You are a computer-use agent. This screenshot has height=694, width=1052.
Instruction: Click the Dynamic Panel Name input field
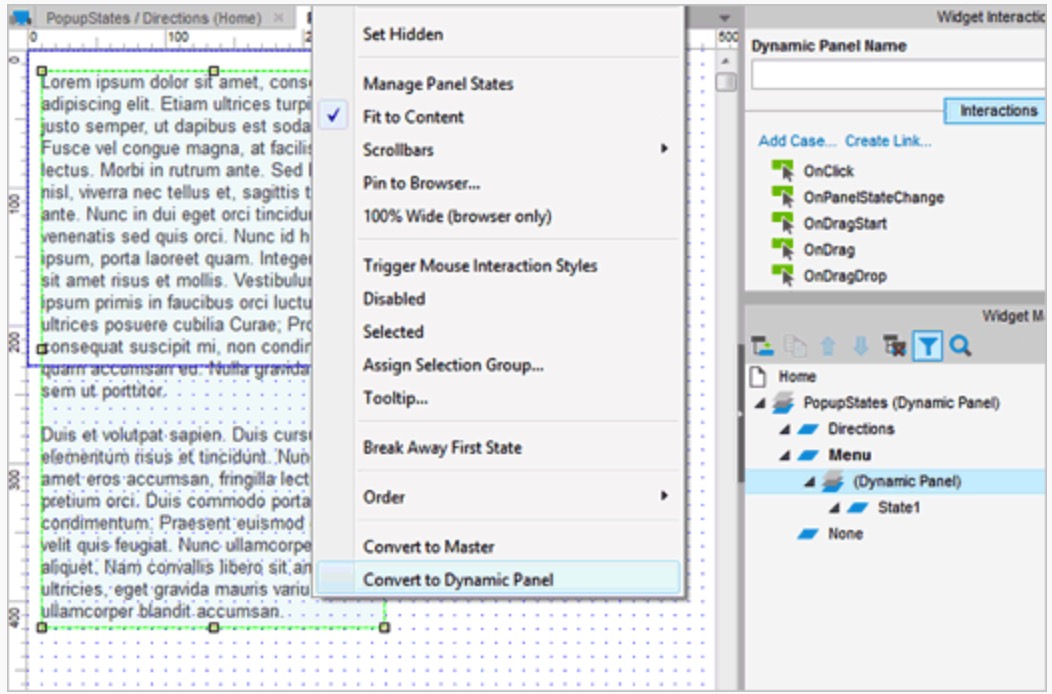[x=898, y=74]
